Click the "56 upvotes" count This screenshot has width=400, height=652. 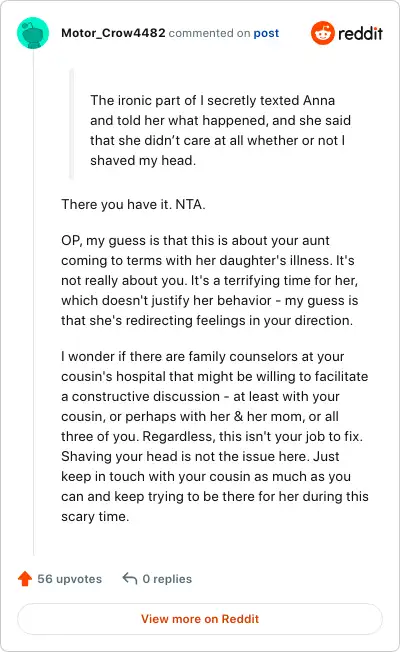[69, 579]
